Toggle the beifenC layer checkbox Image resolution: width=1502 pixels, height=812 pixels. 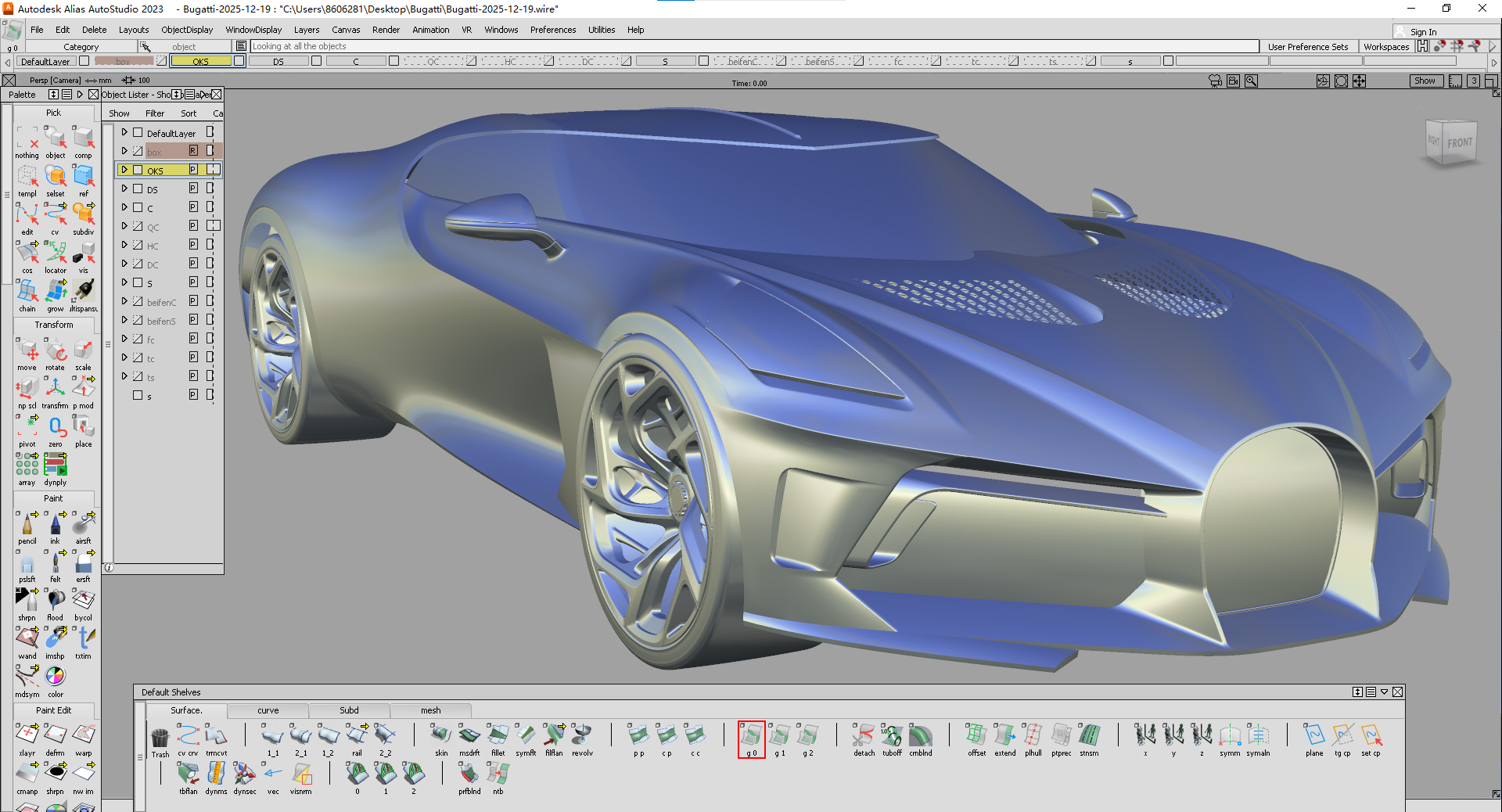tap(137, 301)
